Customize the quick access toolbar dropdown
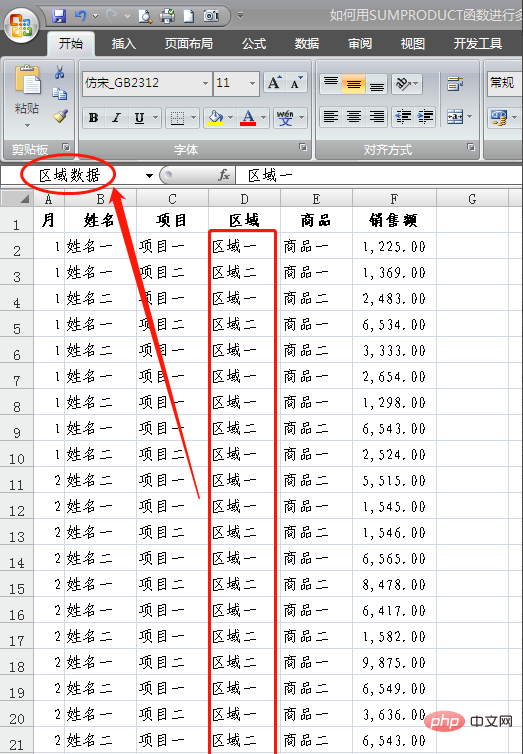Viewport: 523px width, 754px height. [240, 16]
